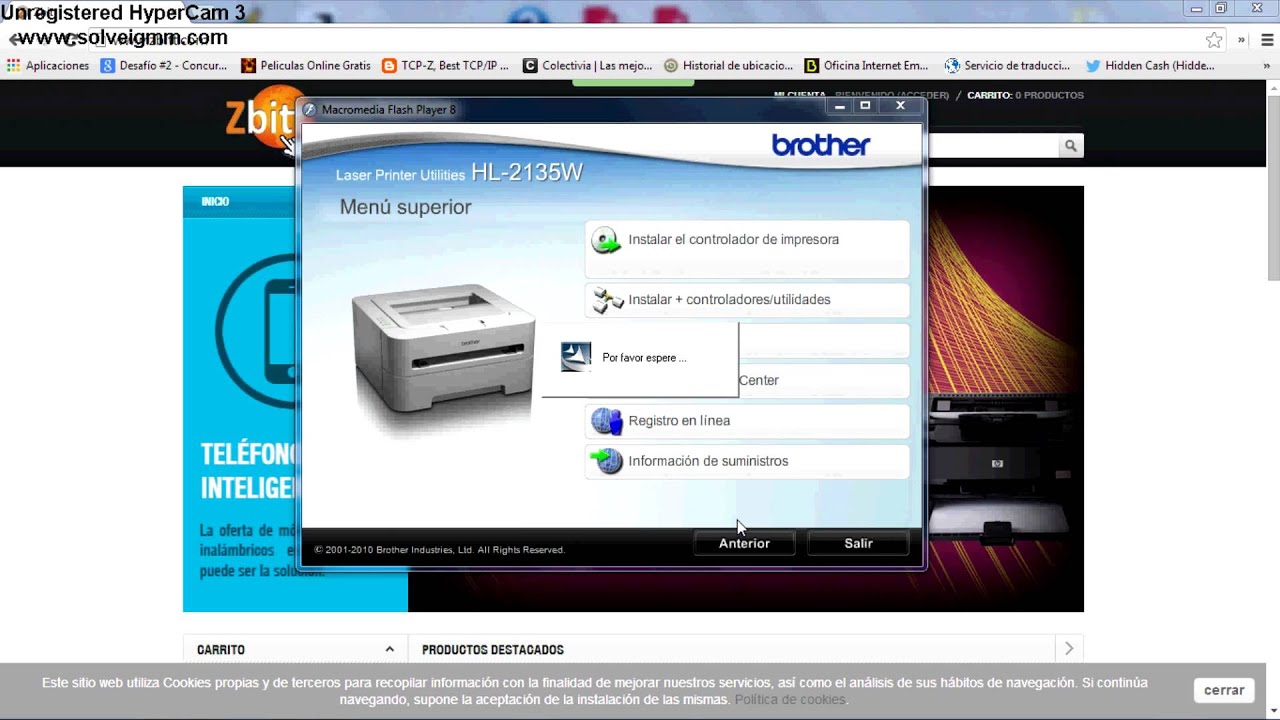Viewport: 1280px width, 720px height.
Task: Click the Anterior button
Action: pos(745,543)
